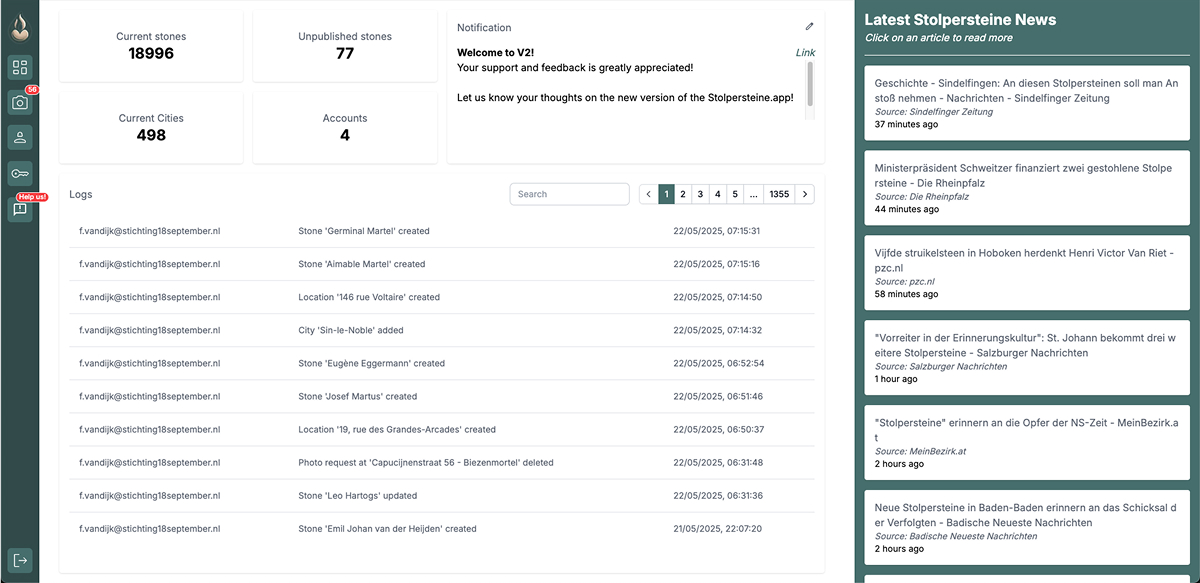Click log "Location '146 rue Voltaire' created"

tap(369, 297)
